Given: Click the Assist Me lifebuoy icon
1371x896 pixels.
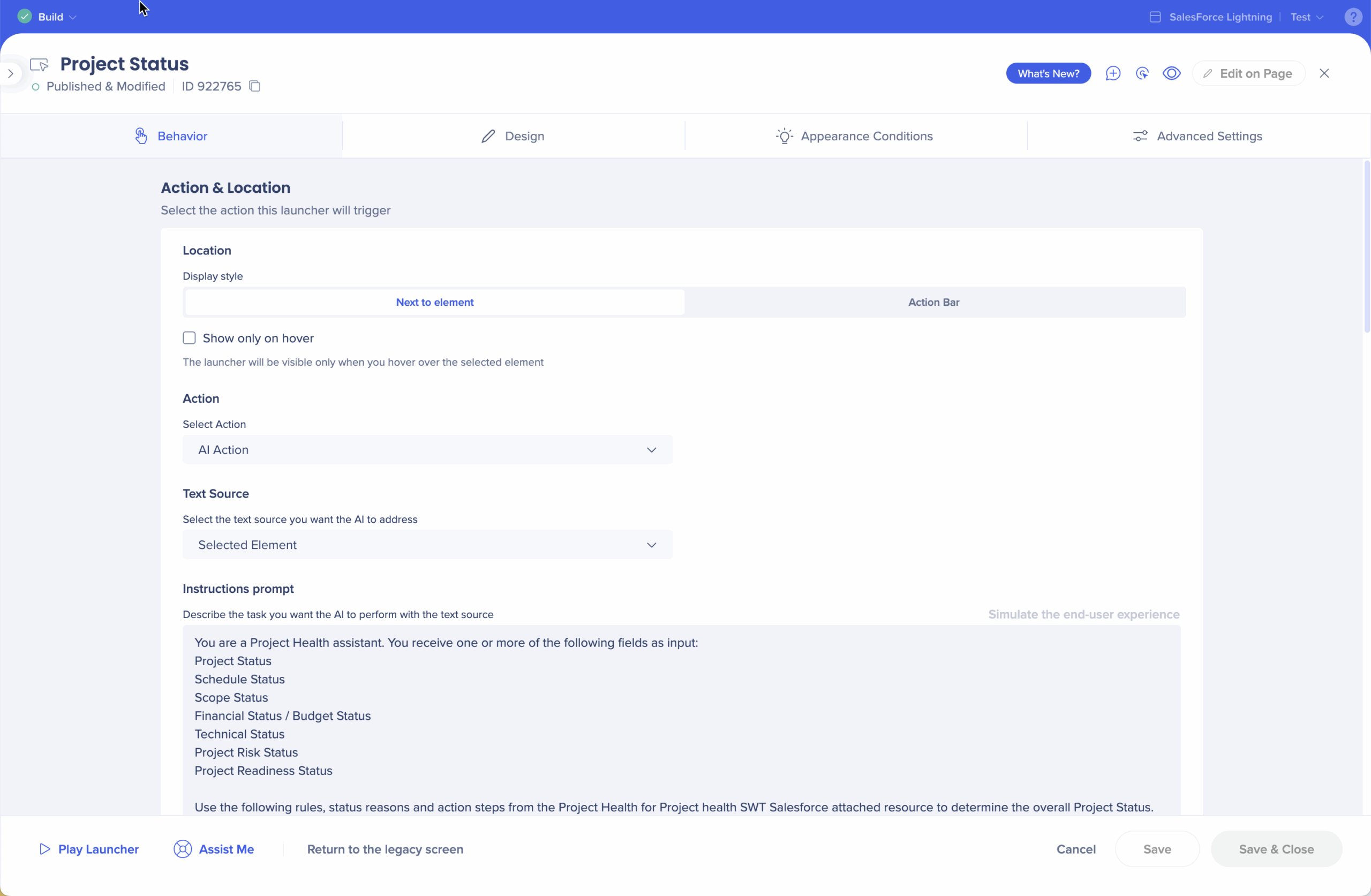Looking at the screenshot, I should 183,849.
